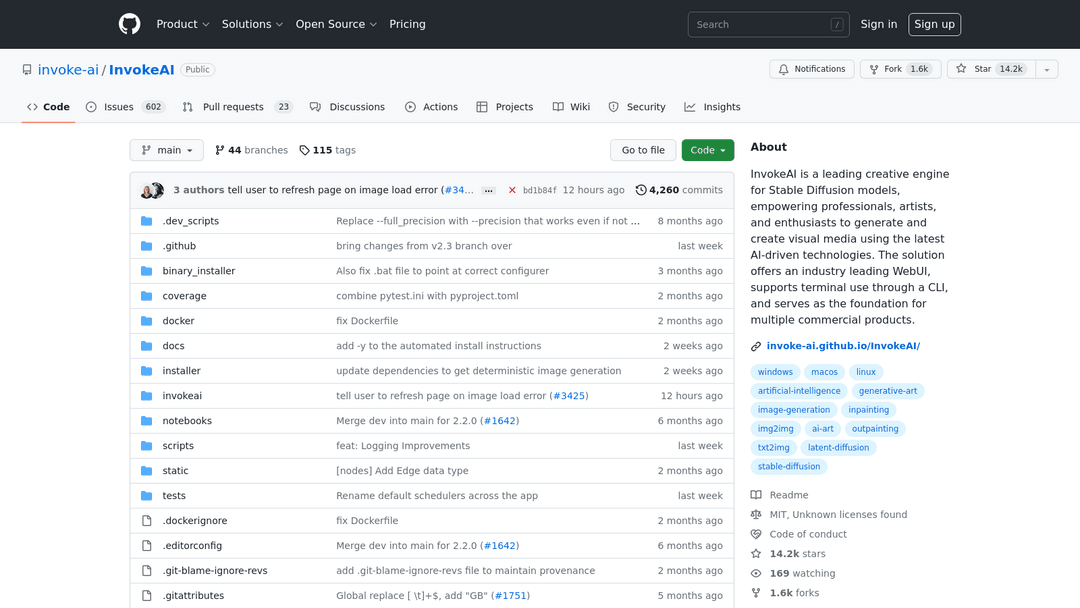Click the Readme book icon
The height and width of the screenshot is (608, 1080).
(x=756, y=495)
